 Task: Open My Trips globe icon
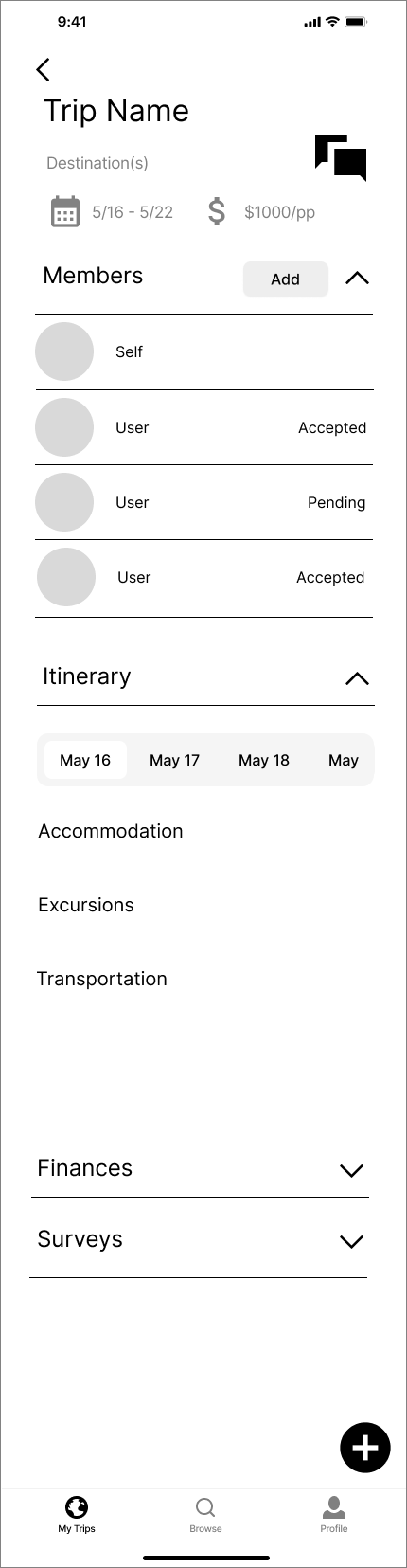point(77,1506)
